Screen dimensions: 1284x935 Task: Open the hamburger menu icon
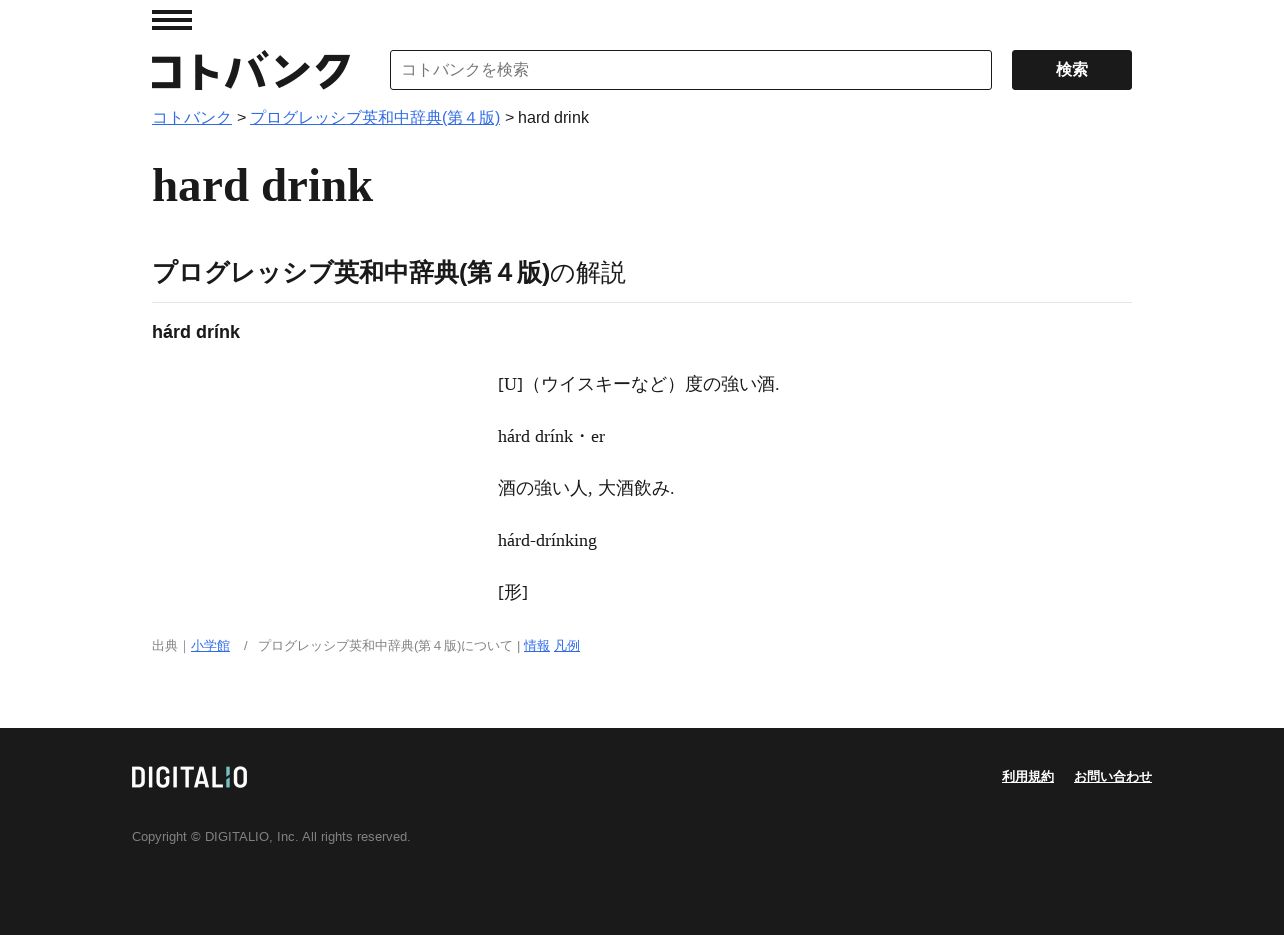click(172, 20)
